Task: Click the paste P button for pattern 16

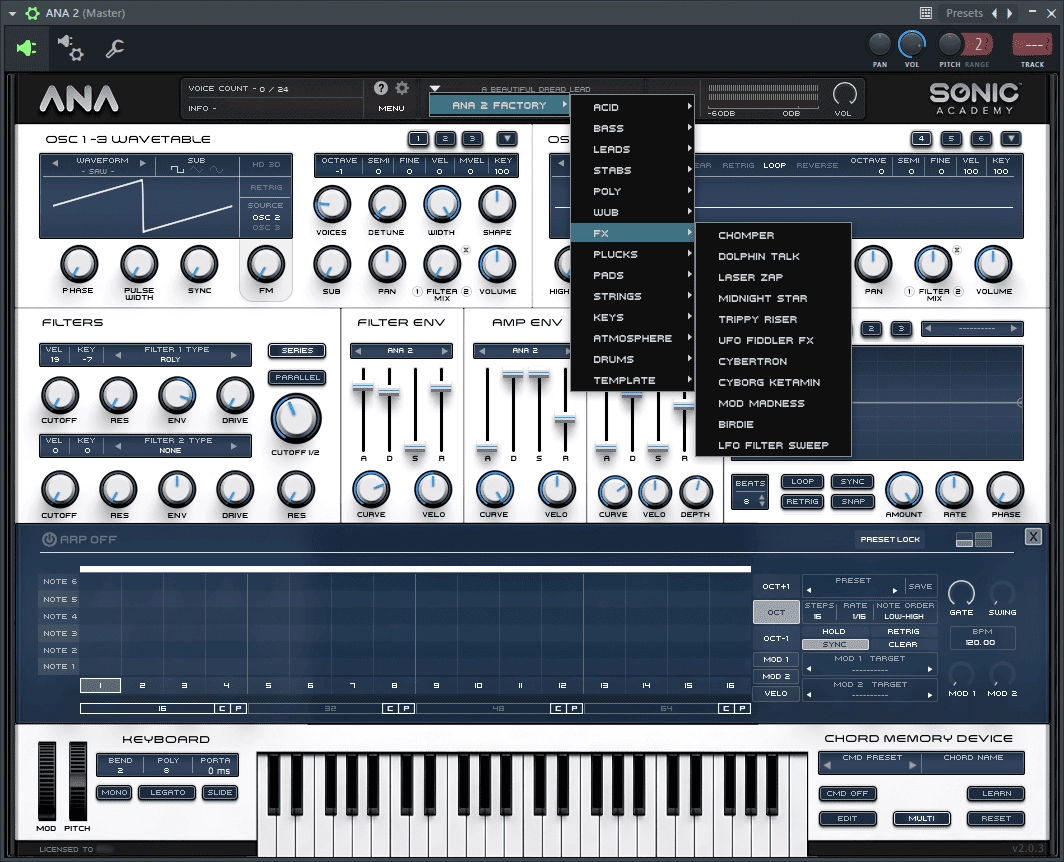Action: 238,709
